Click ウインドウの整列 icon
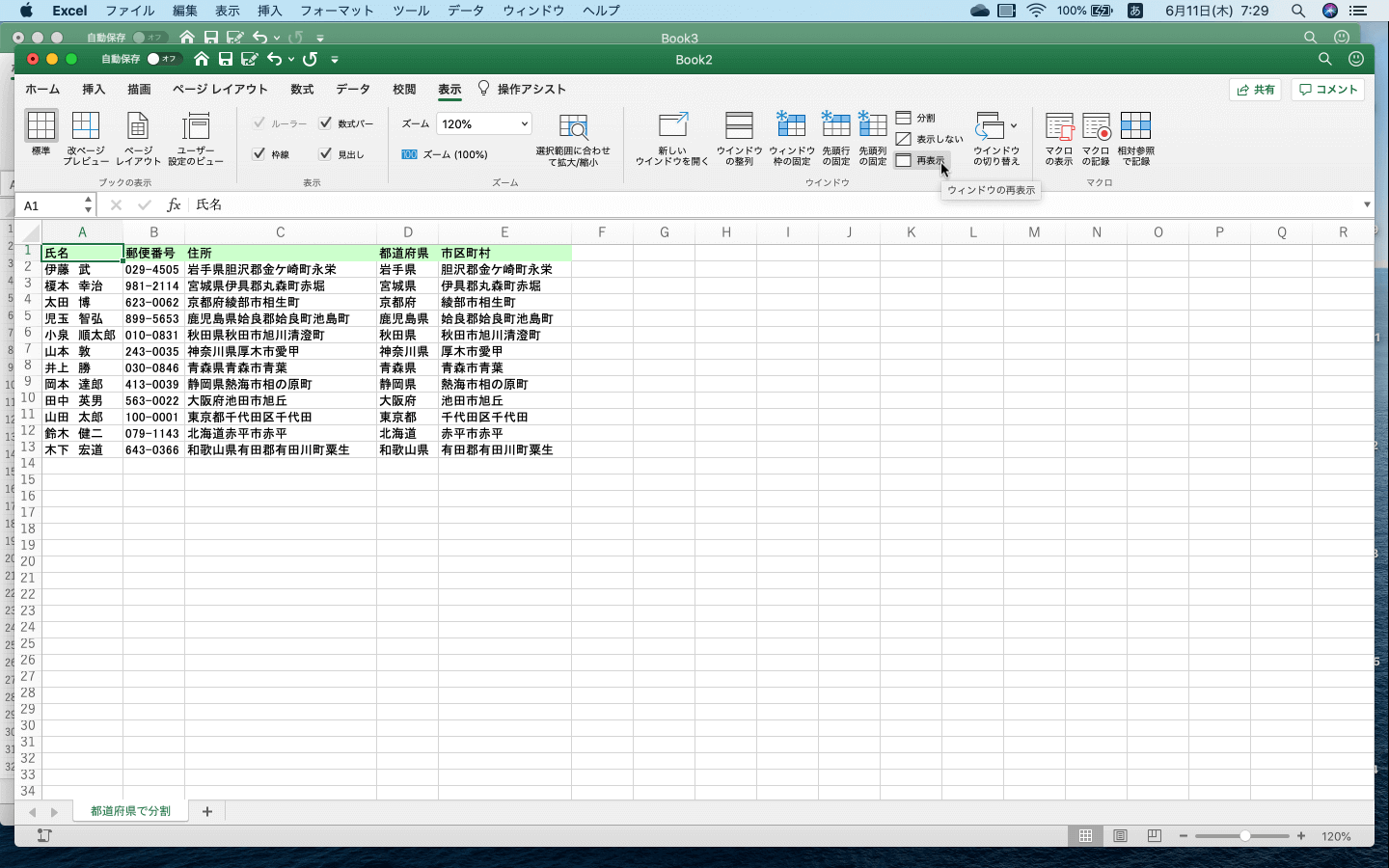This screenshot has height=868, width=1389. click(739, 138)
